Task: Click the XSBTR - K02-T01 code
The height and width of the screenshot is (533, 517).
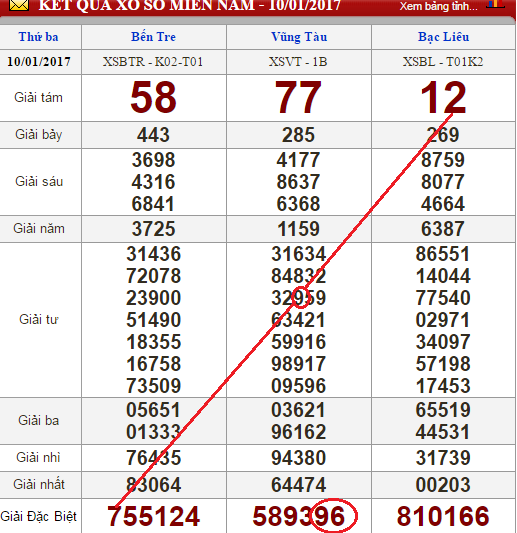Action: pos(153,62)
